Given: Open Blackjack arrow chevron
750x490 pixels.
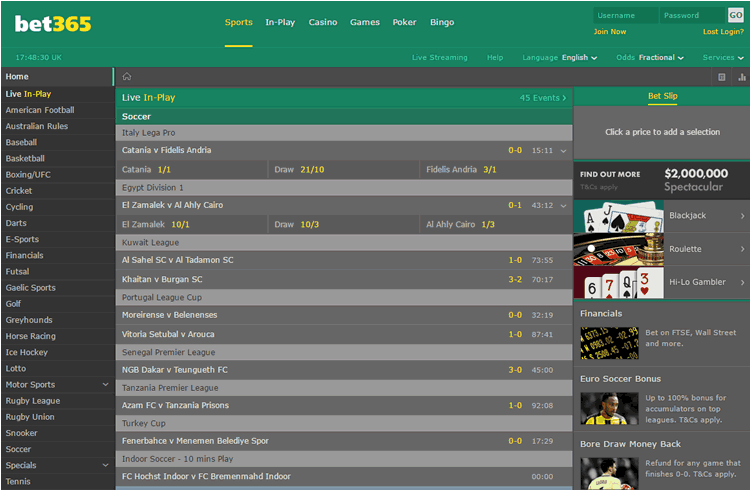Looking at the screenshot, I should (x=742, y=216).
